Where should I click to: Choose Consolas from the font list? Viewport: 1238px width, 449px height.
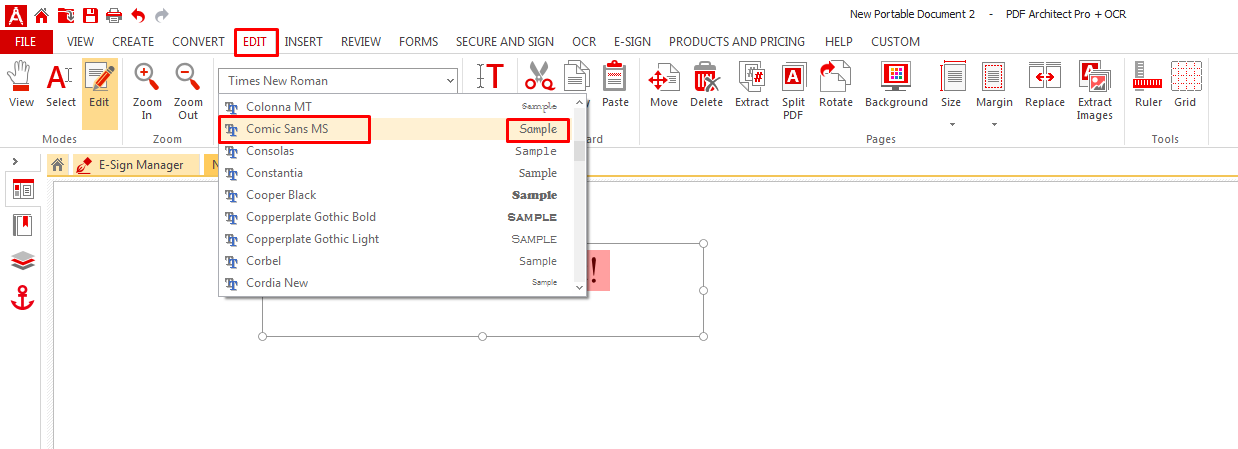[395, 151]
